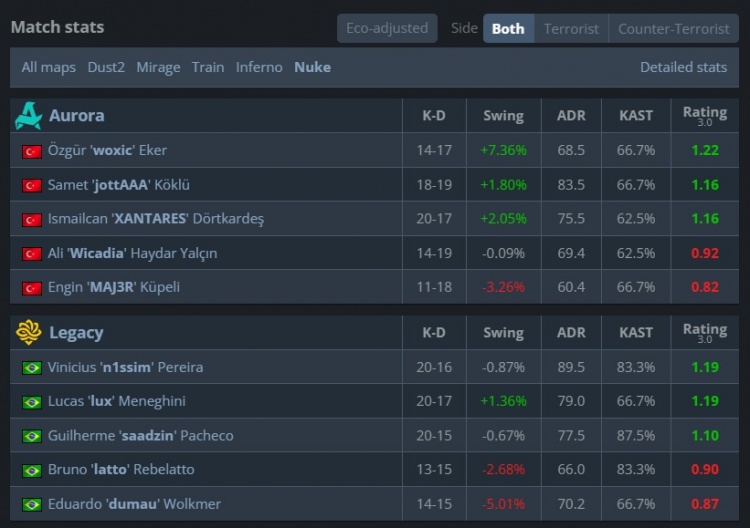
Task: Click the Legacy team logo icon
Action: tap(28, 333)
